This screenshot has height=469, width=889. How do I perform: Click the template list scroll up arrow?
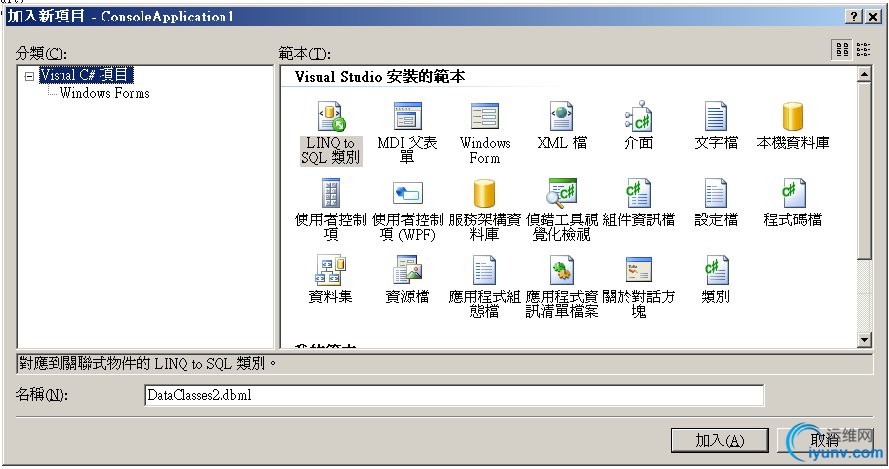864,74
